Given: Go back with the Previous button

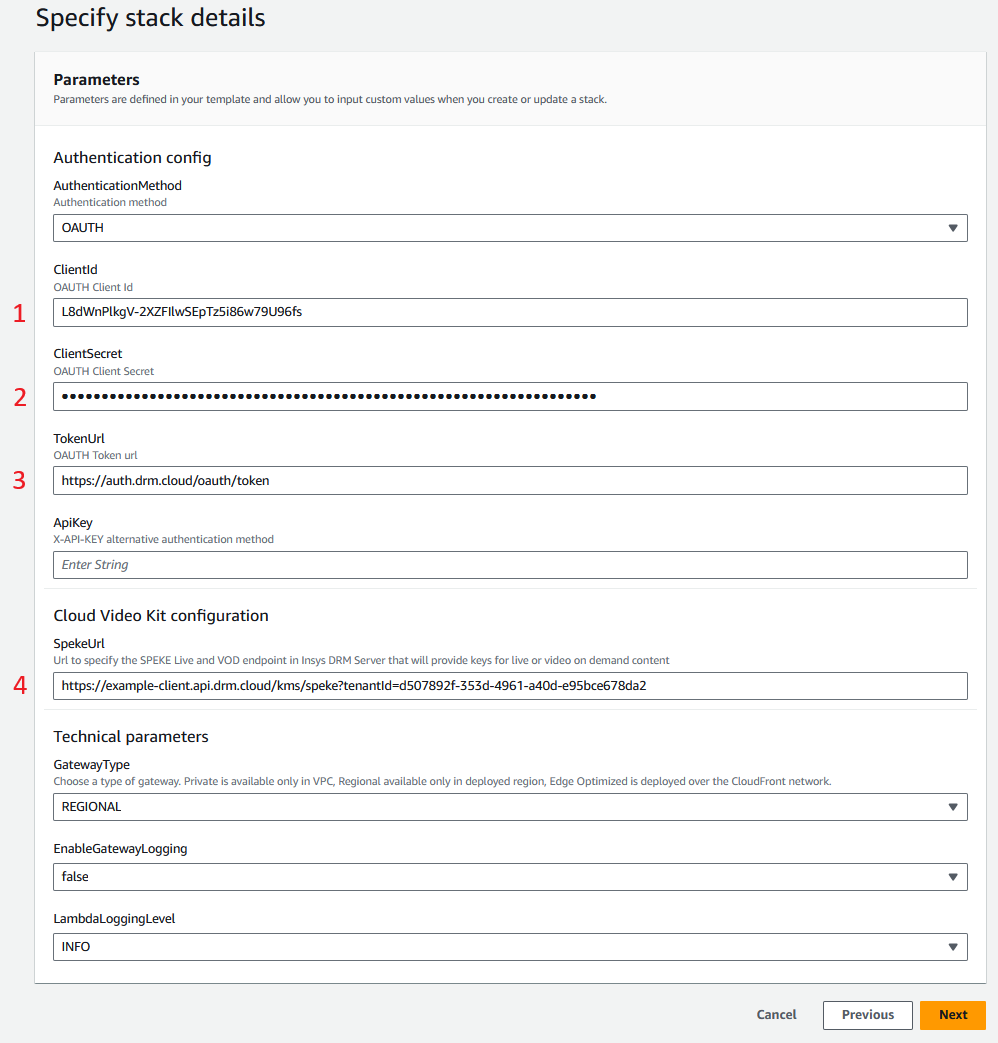Looking at the screenshot, I should [867, 1015].
